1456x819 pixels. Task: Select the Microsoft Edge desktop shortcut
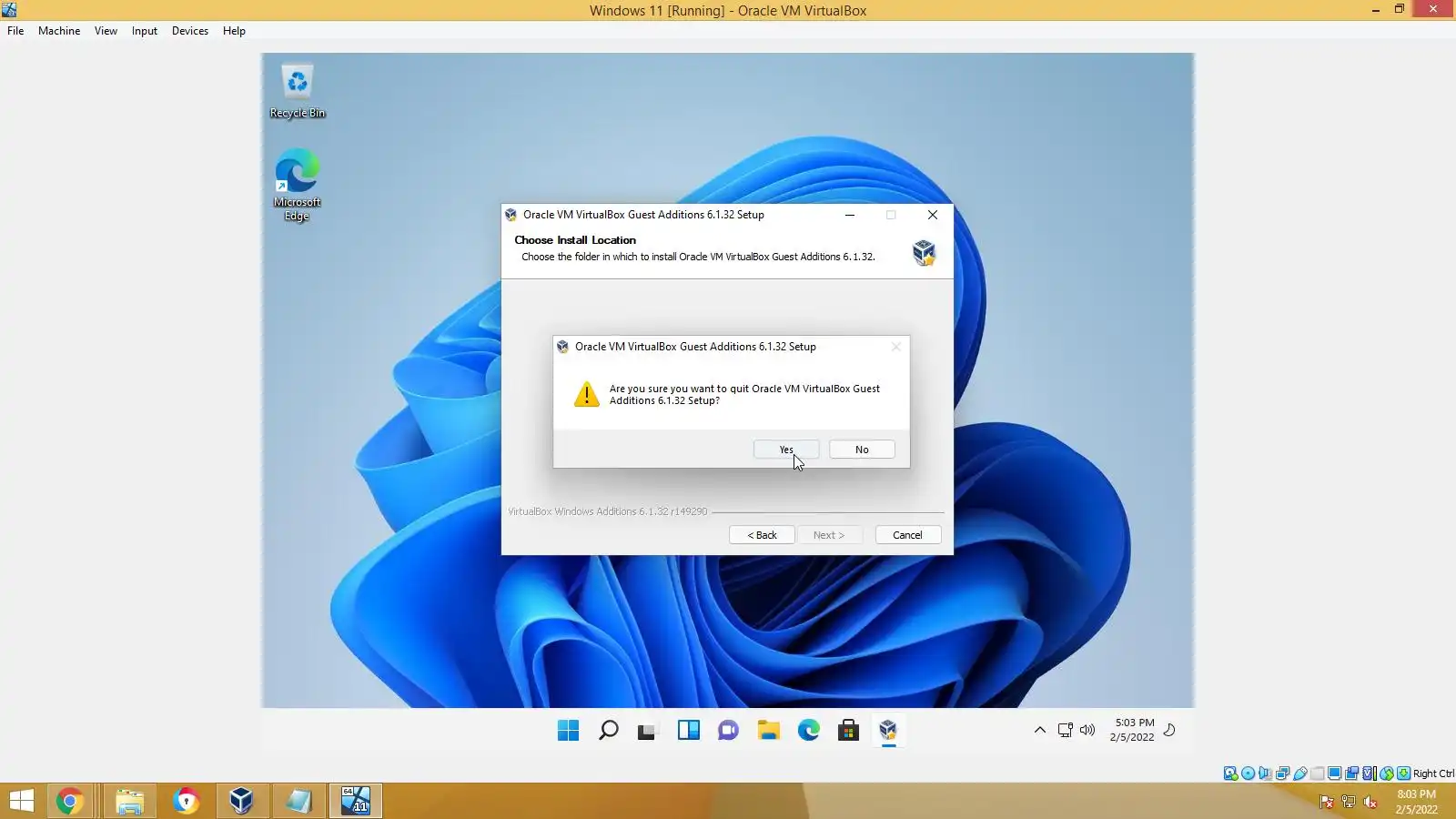click(298, 186)
